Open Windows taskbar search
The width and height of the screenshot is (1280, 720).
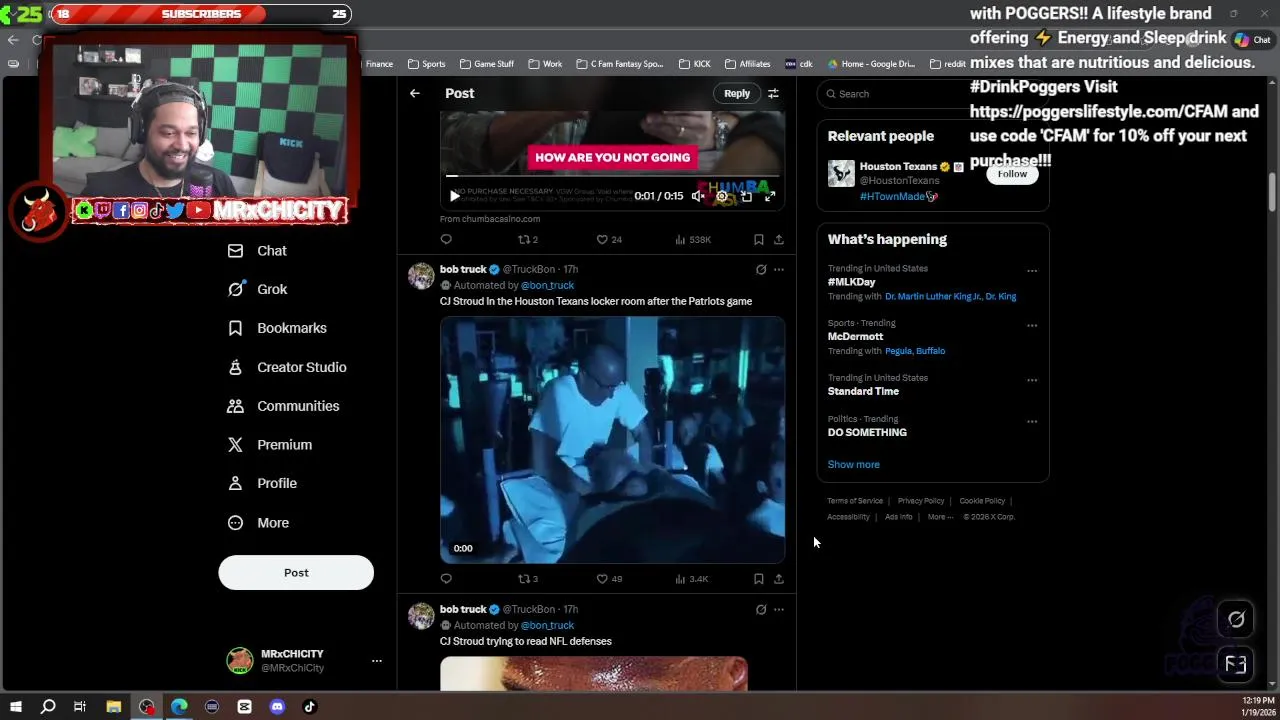pyautogui.click(x=47, y=707)
